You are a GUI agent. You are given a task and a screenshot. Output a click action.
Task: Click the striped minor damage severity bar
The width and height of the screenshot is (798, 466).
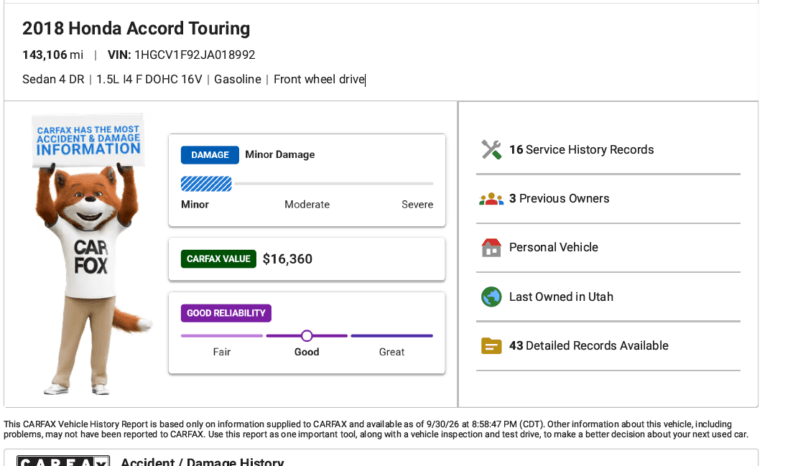(x=206, y=184)
